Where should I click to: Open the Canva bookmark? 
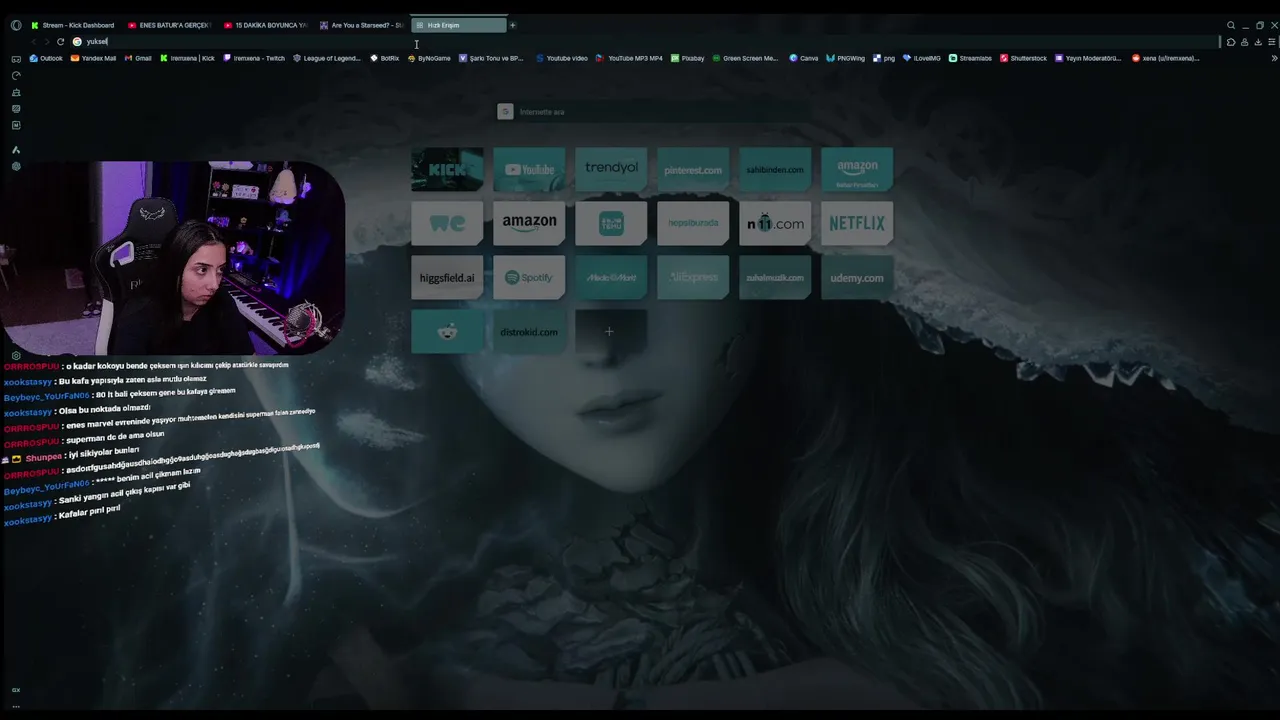(x=804, y=58)
